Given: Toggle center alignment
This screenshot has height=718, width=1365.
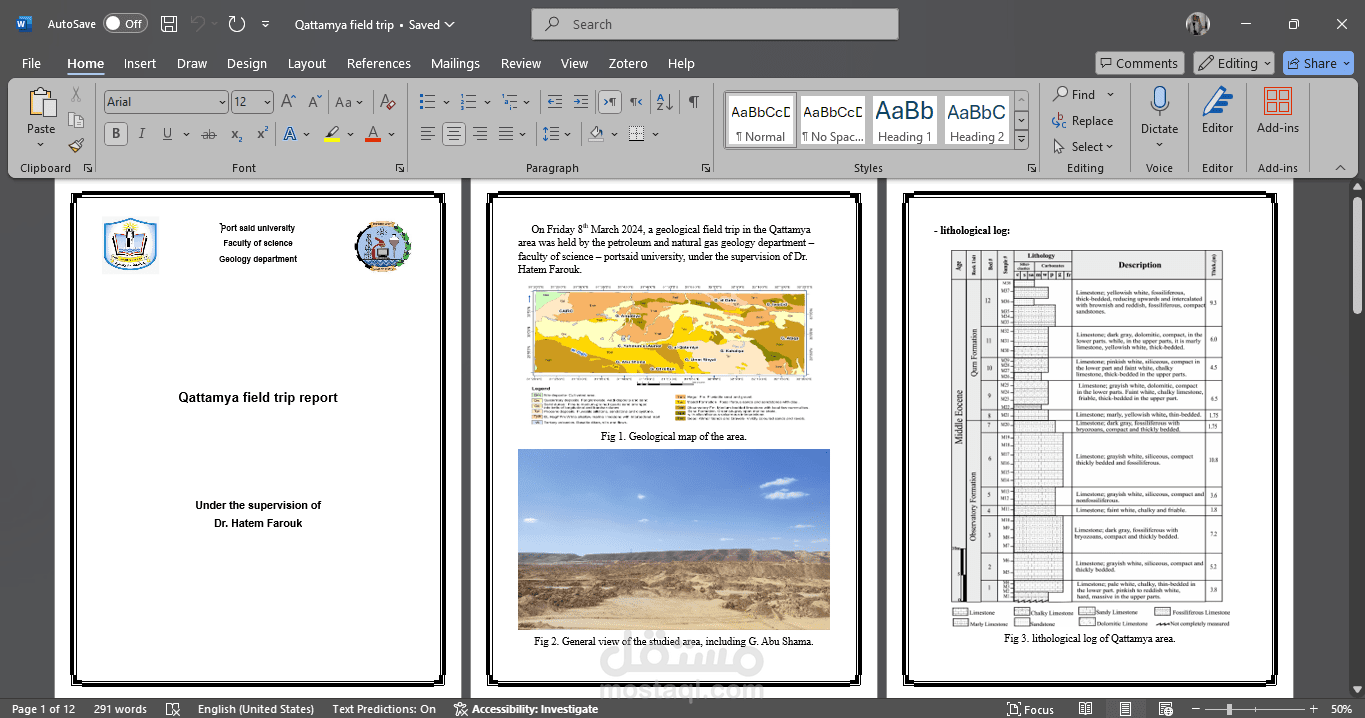Looking at the screenshot, I should click(x=454, y=134).
